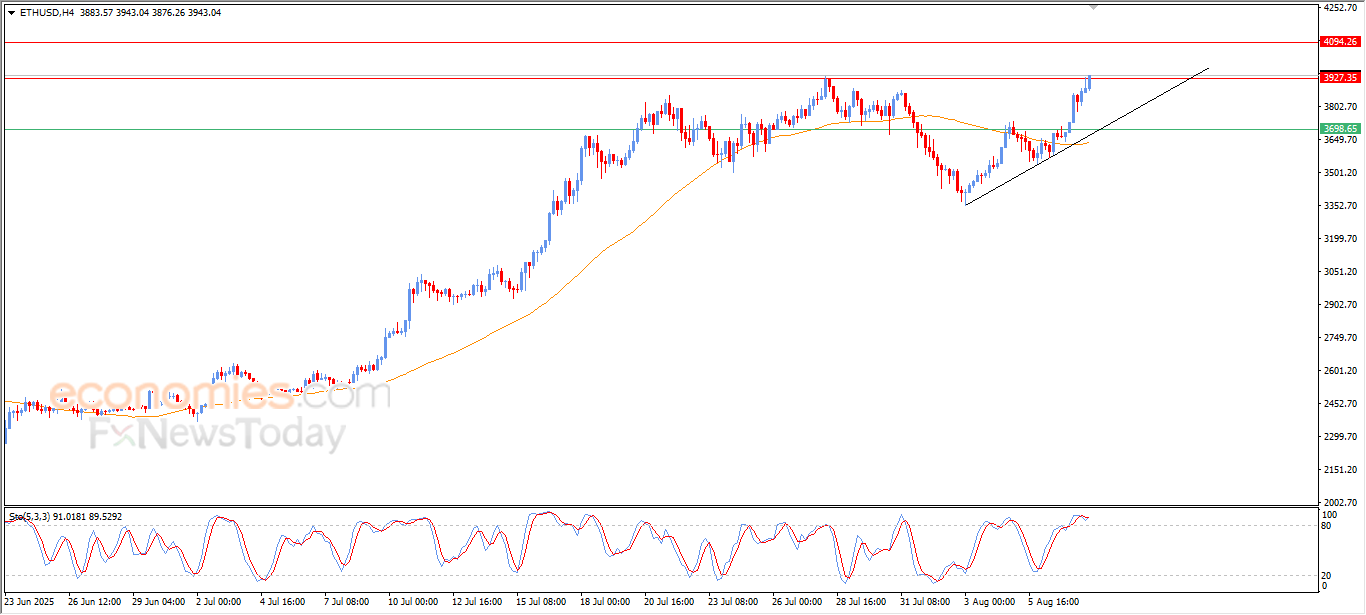Click the 2601.20 price scale label
Image resolution: width=1366 pixels, height=615 pixels.
pyautogui.click(x=1340, y=371)
